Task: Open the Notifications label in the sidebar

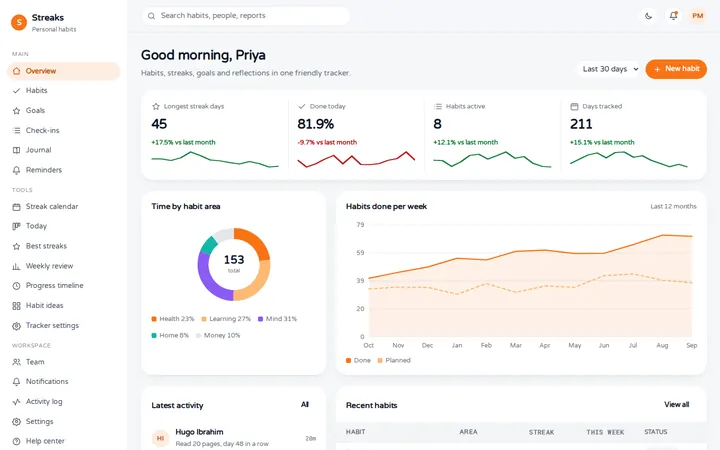Action: [47, 382]
